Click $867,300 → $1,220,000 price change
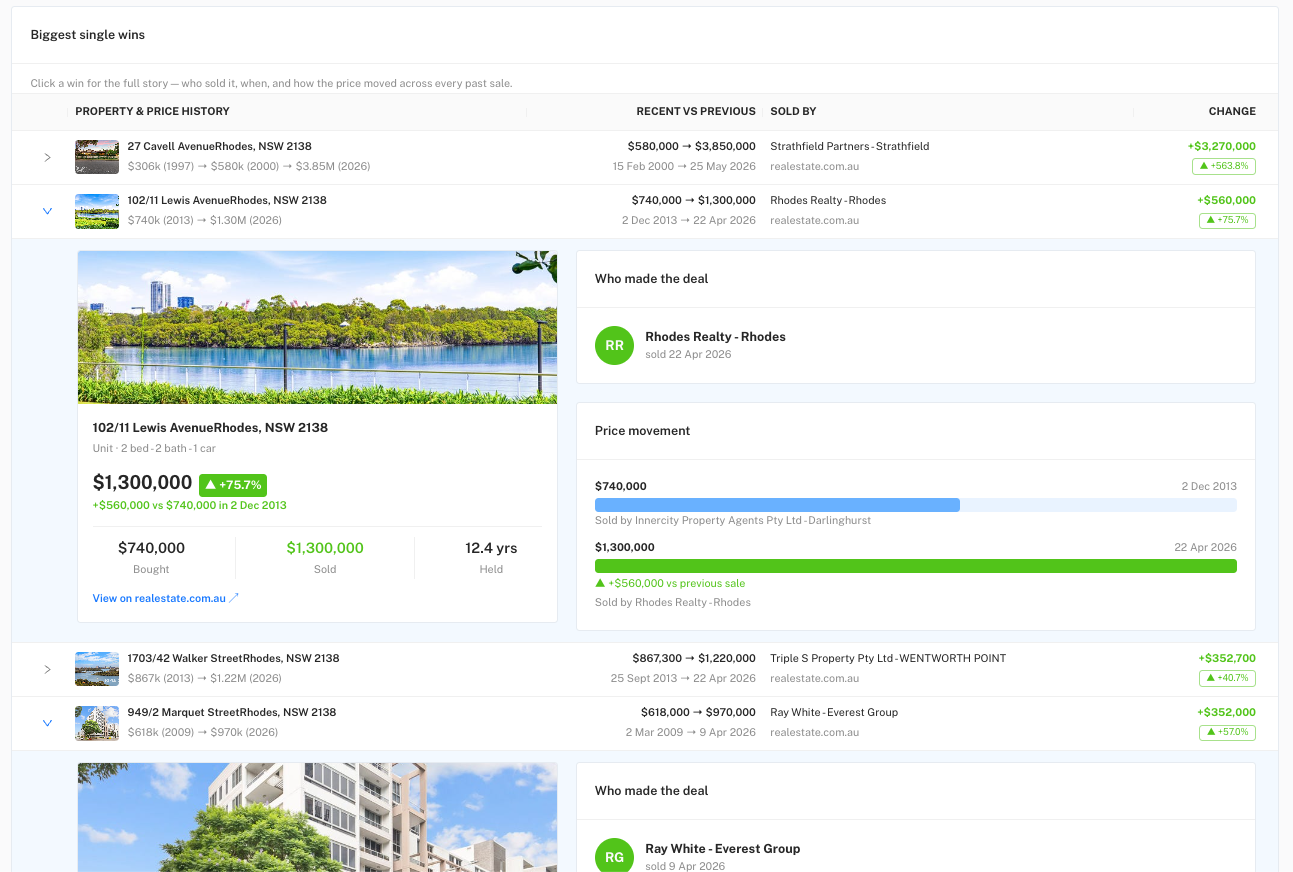Image resolution: width=1293 pixels, height=872 pixels. pyautogui.click(x=694, y=658)
